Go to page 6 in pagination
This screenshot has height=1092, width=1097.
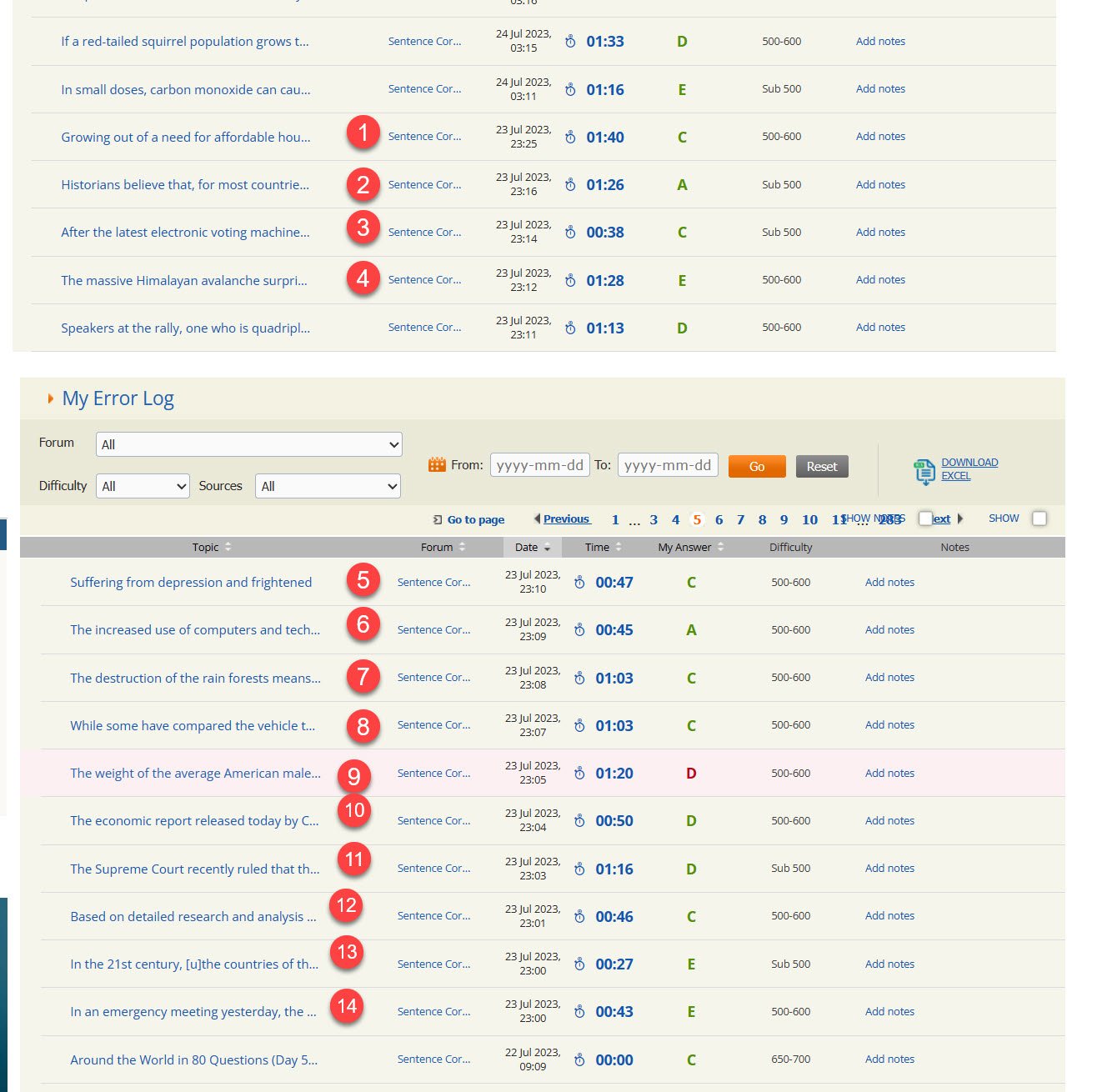[719, 519]
